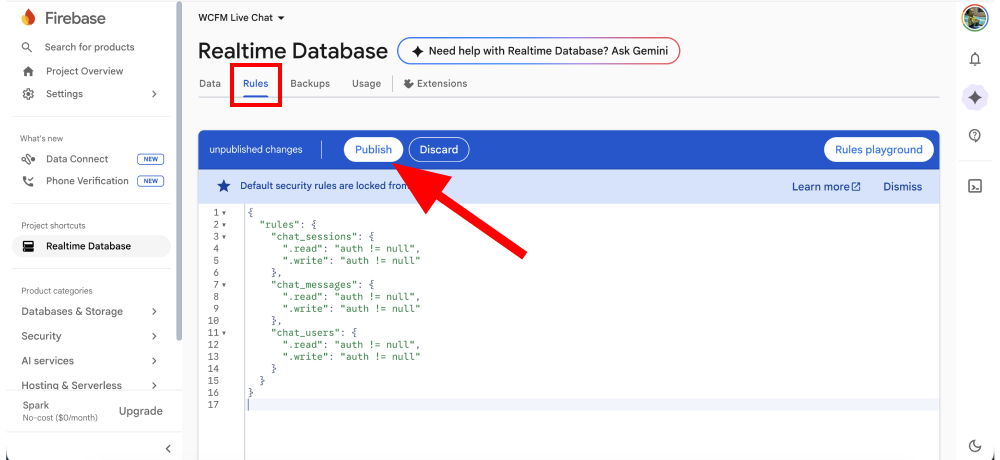Collapse the sidebar with the chevron

point(168,449)
